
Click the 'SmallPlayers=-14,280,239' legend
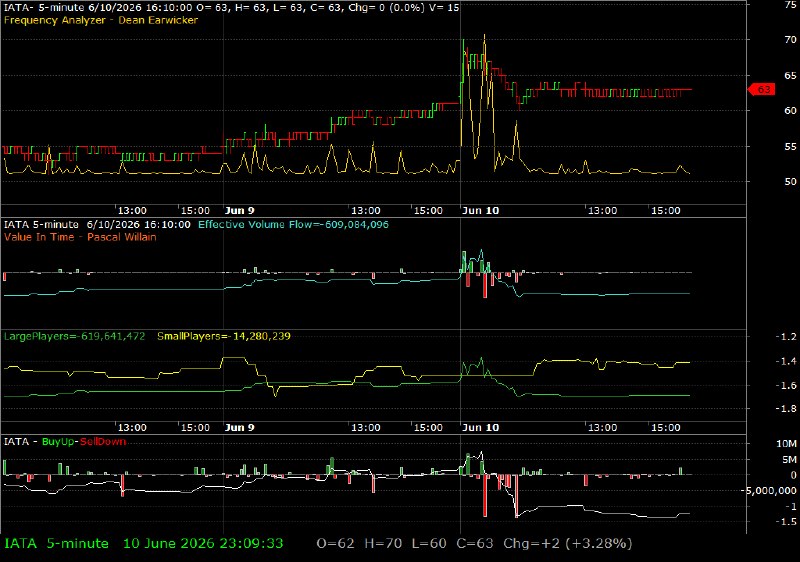pos(224,336)
